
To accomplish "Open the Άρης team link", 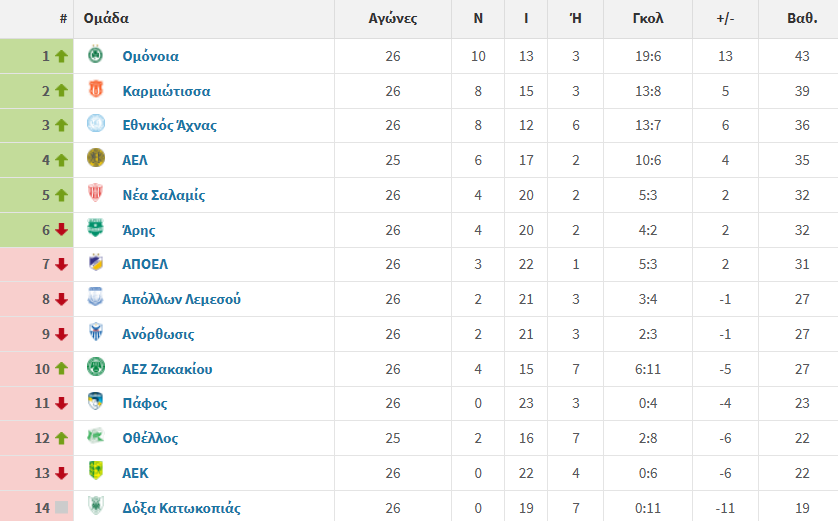I will [139, 230].
